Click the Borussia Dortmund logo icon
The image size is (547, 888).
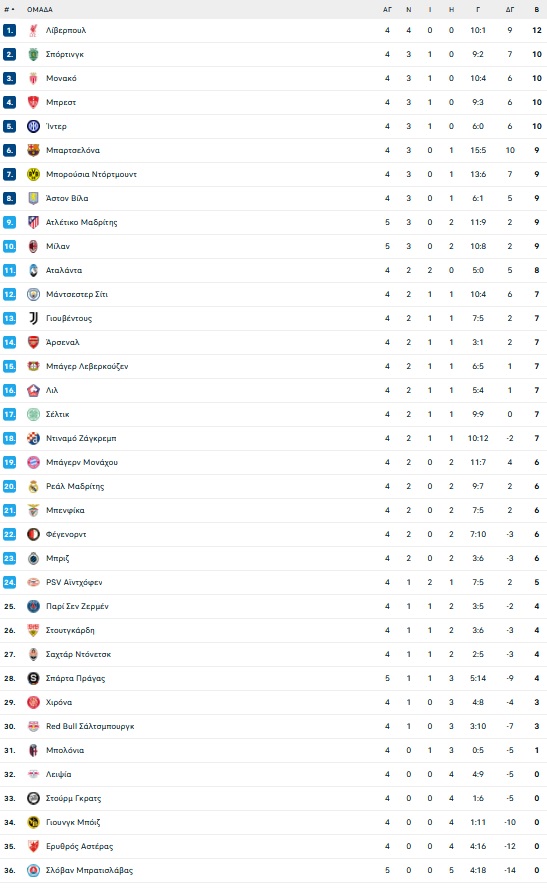33,174
